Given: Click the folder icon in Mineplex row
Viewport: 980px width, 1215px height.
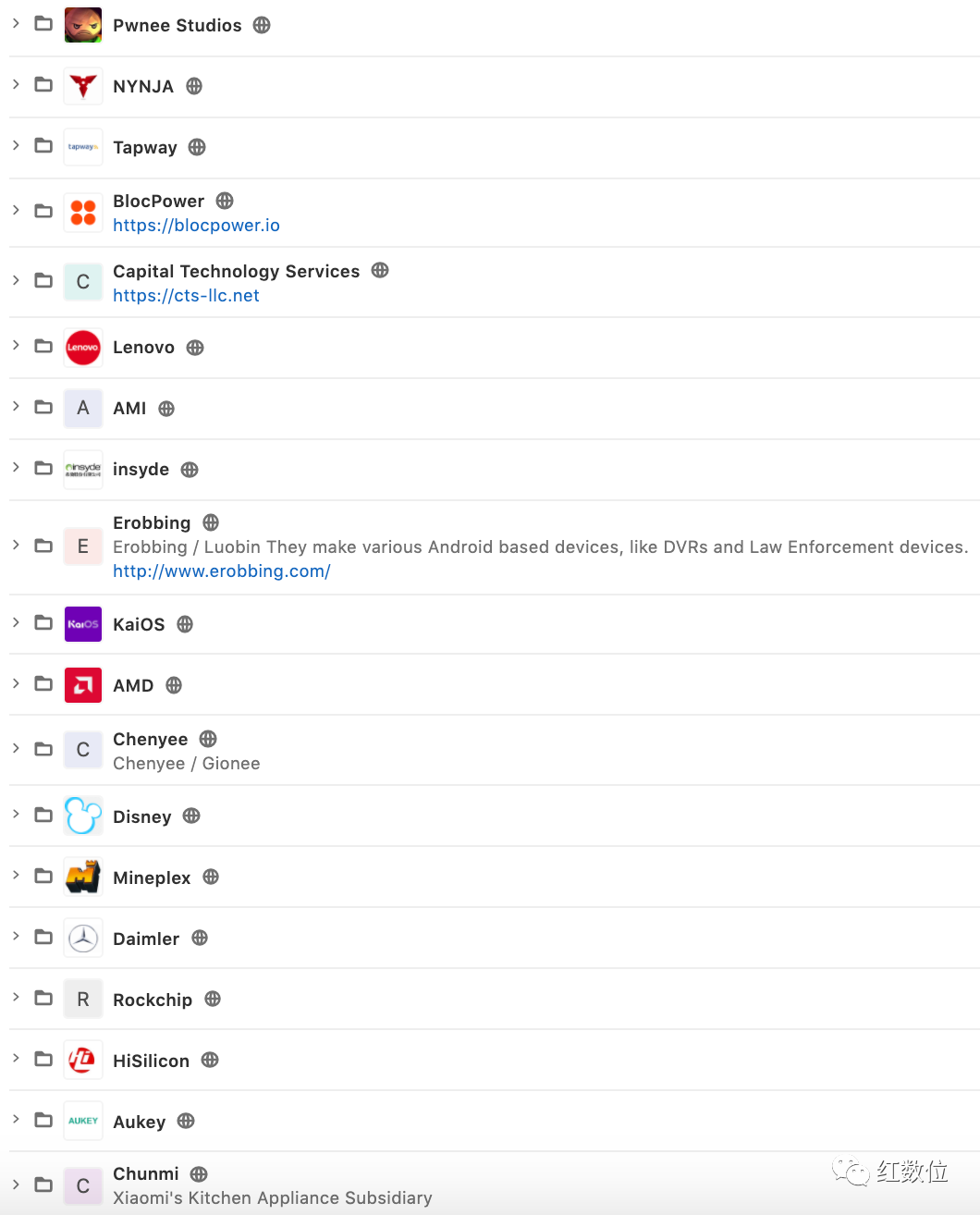Looking at the screenshot, I should click(43, 876).
